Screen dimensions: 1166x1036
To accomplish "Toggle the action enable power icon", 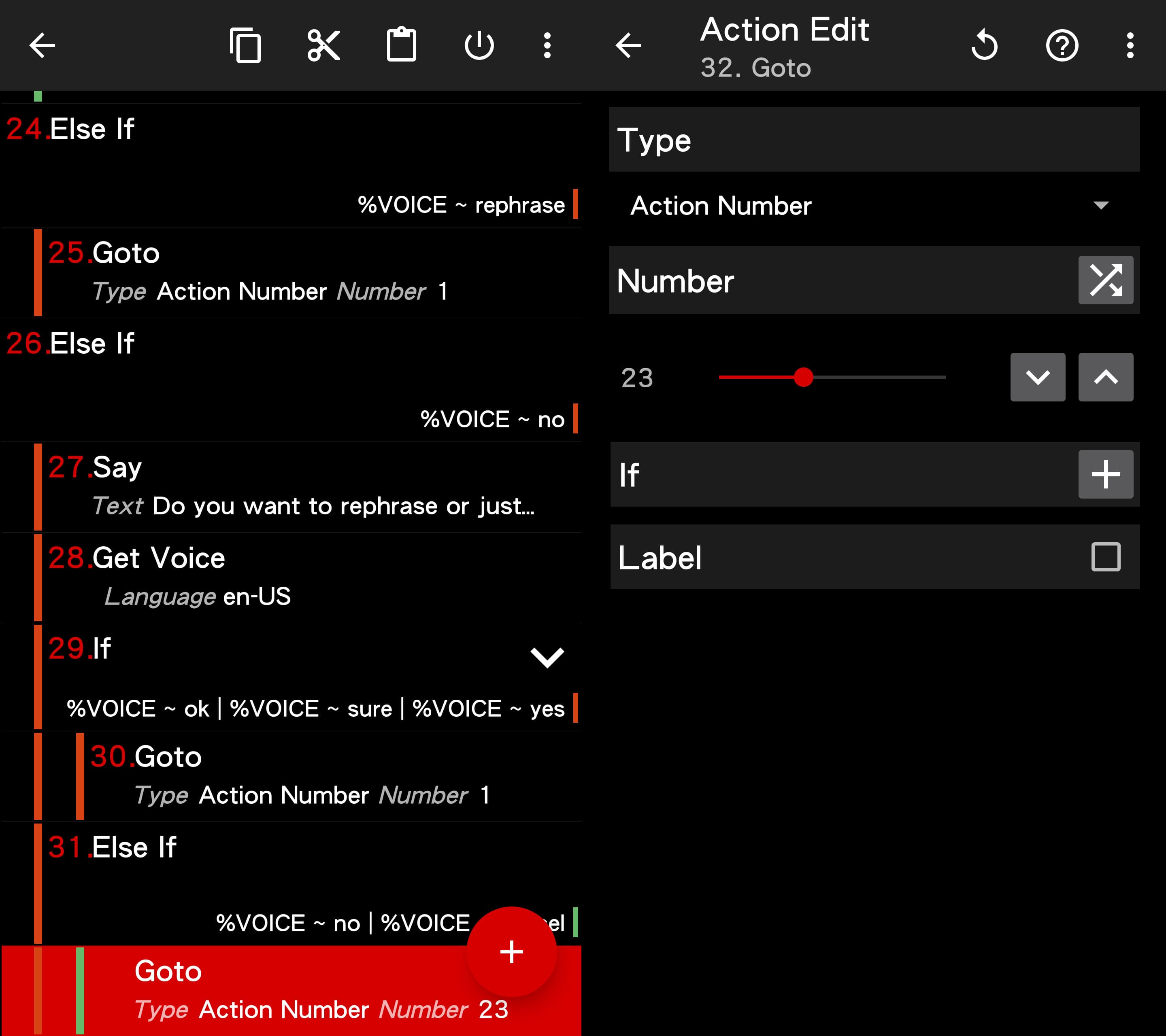I will click(479, 45).
